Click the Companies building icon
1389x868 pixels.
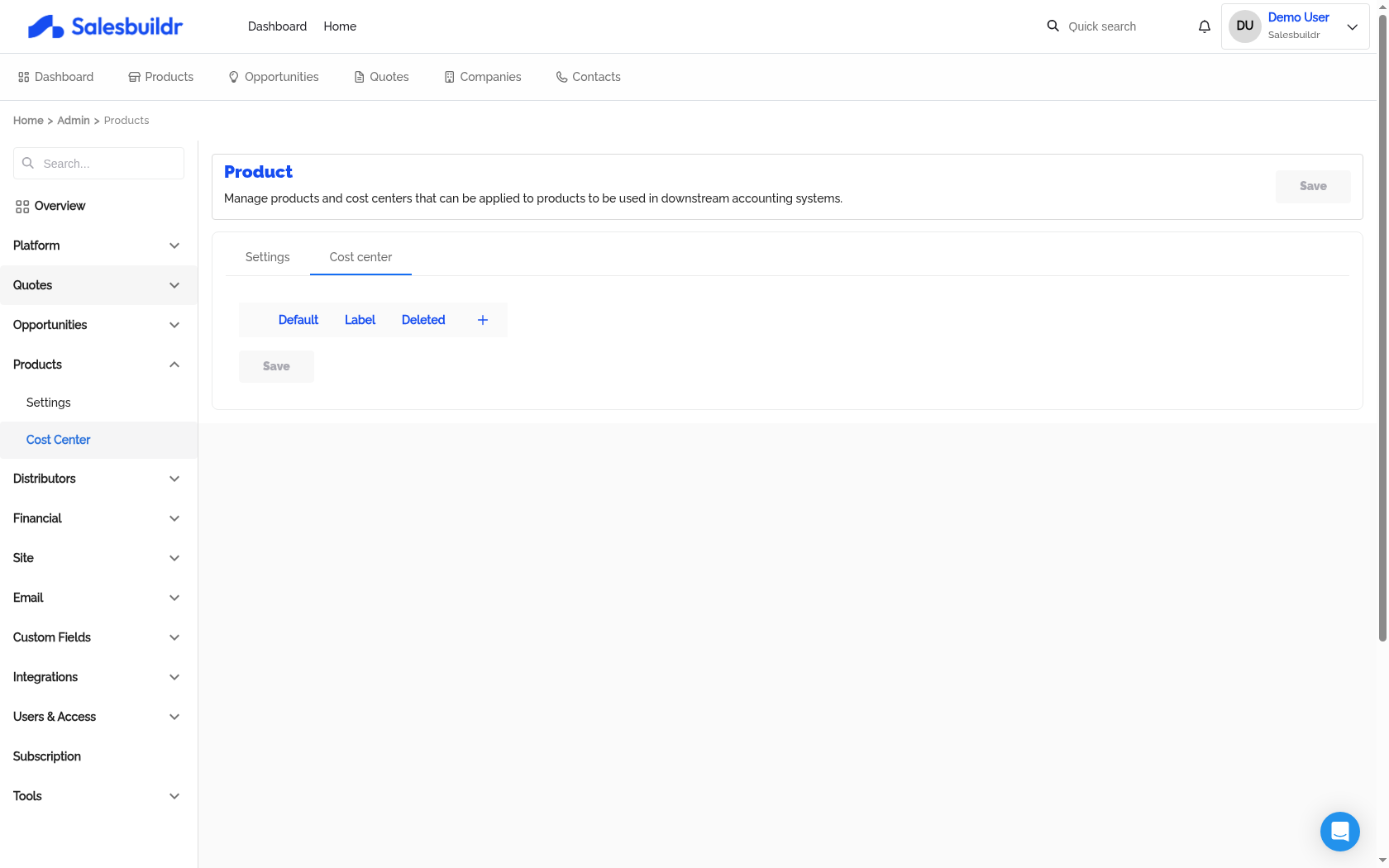tap(449, 76)
